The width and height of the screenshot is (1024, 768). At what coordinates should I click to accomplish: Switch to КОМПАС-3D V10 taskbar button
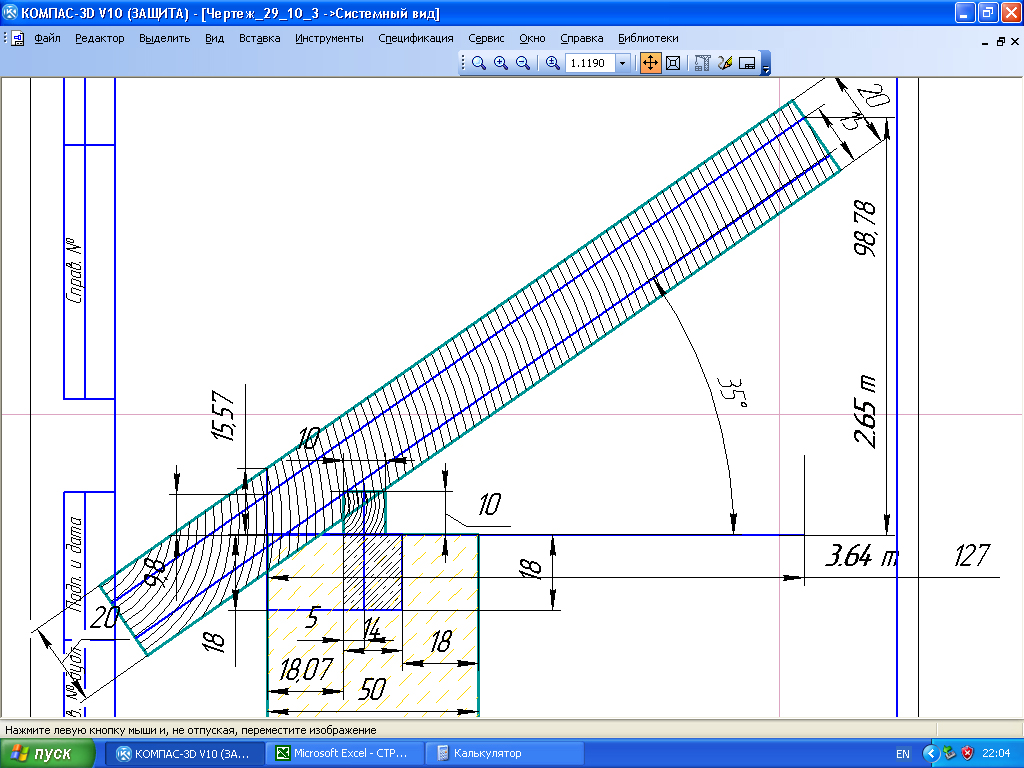pos(185,754)
